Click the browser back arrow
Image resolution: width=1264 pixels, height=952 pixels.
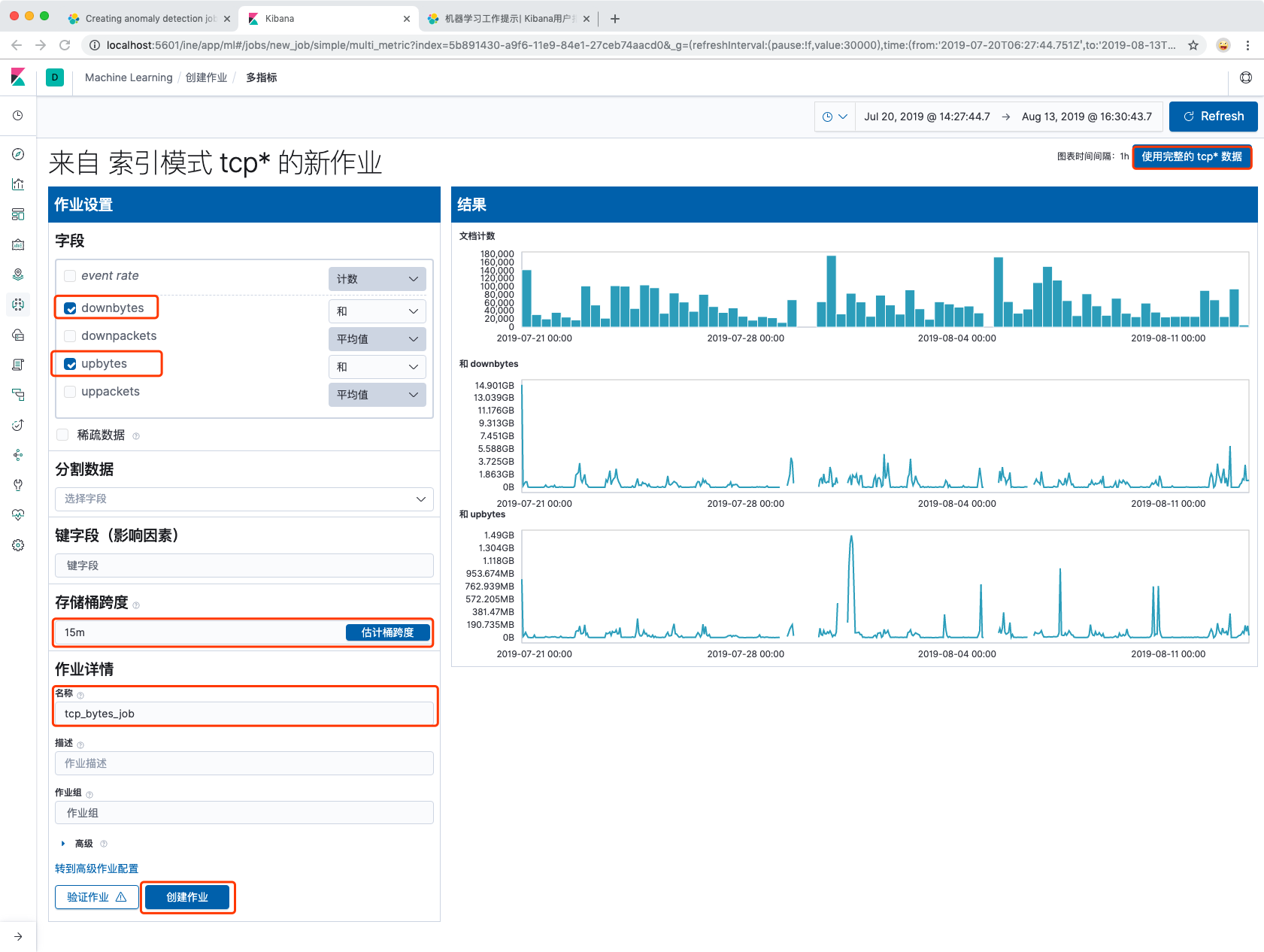tap(17, 45)
